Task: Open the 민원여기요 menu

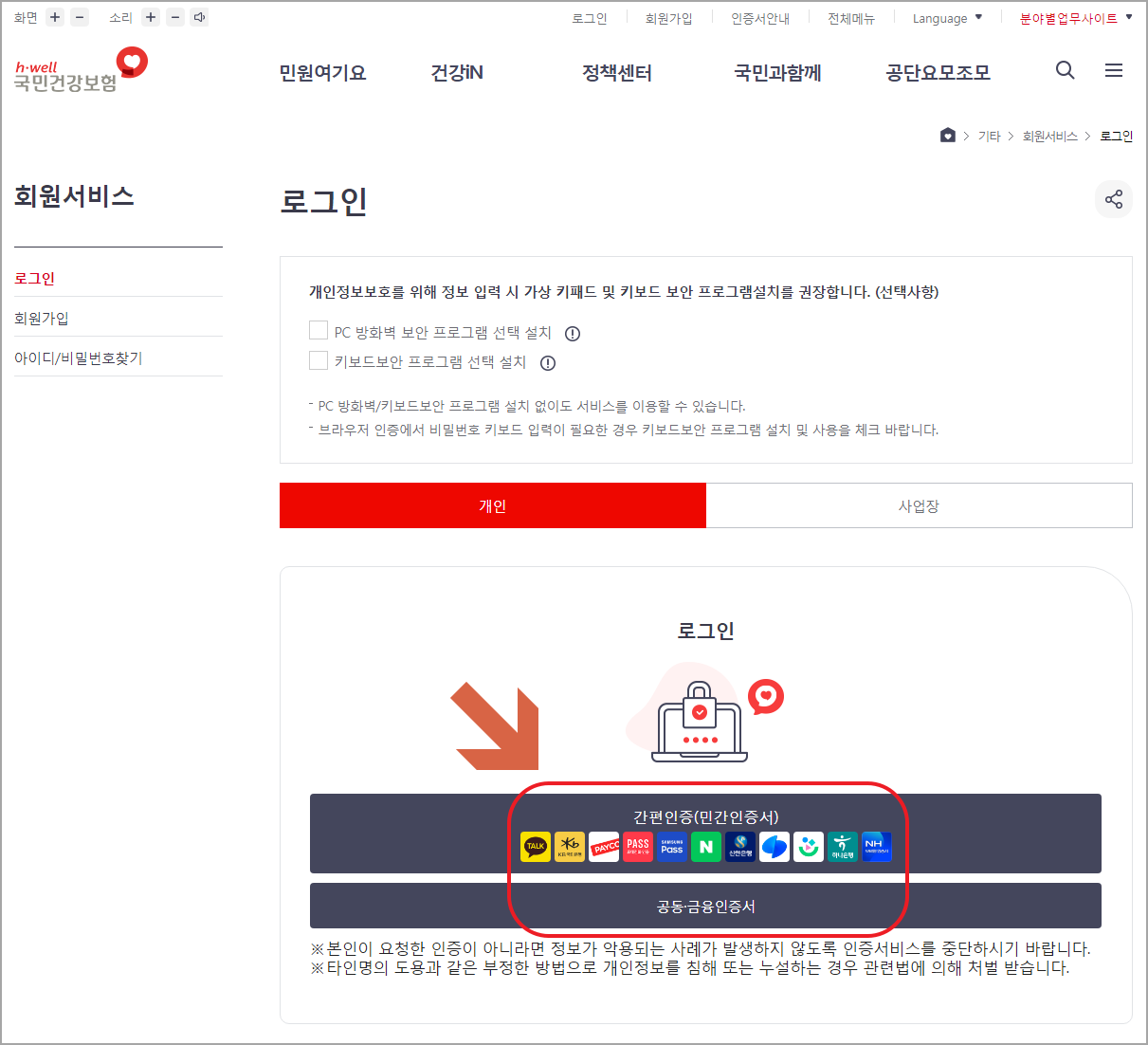Action: [x=322, y=71]
